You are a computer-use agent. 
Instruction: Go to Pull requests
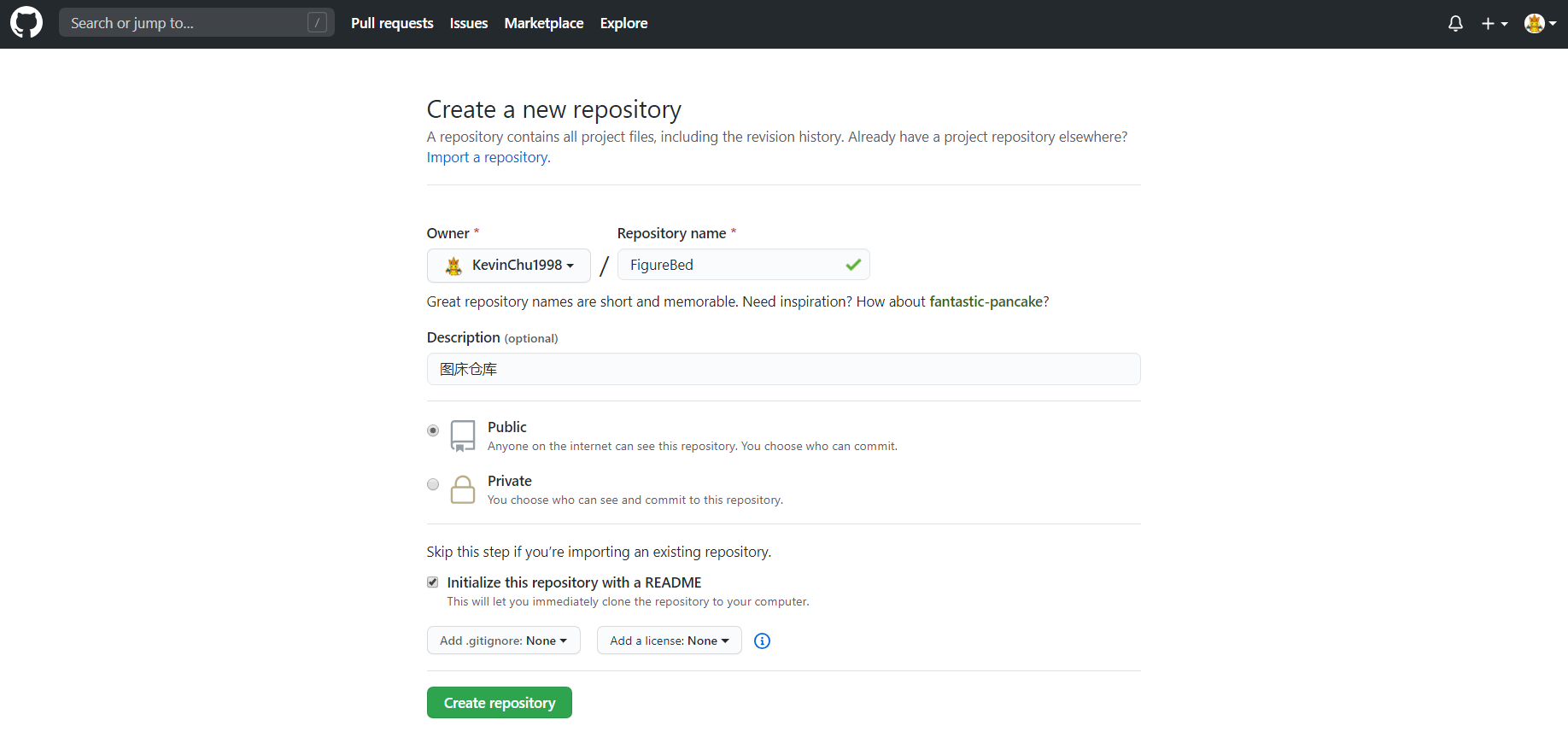pyautogui.click(x=392, y=23)
